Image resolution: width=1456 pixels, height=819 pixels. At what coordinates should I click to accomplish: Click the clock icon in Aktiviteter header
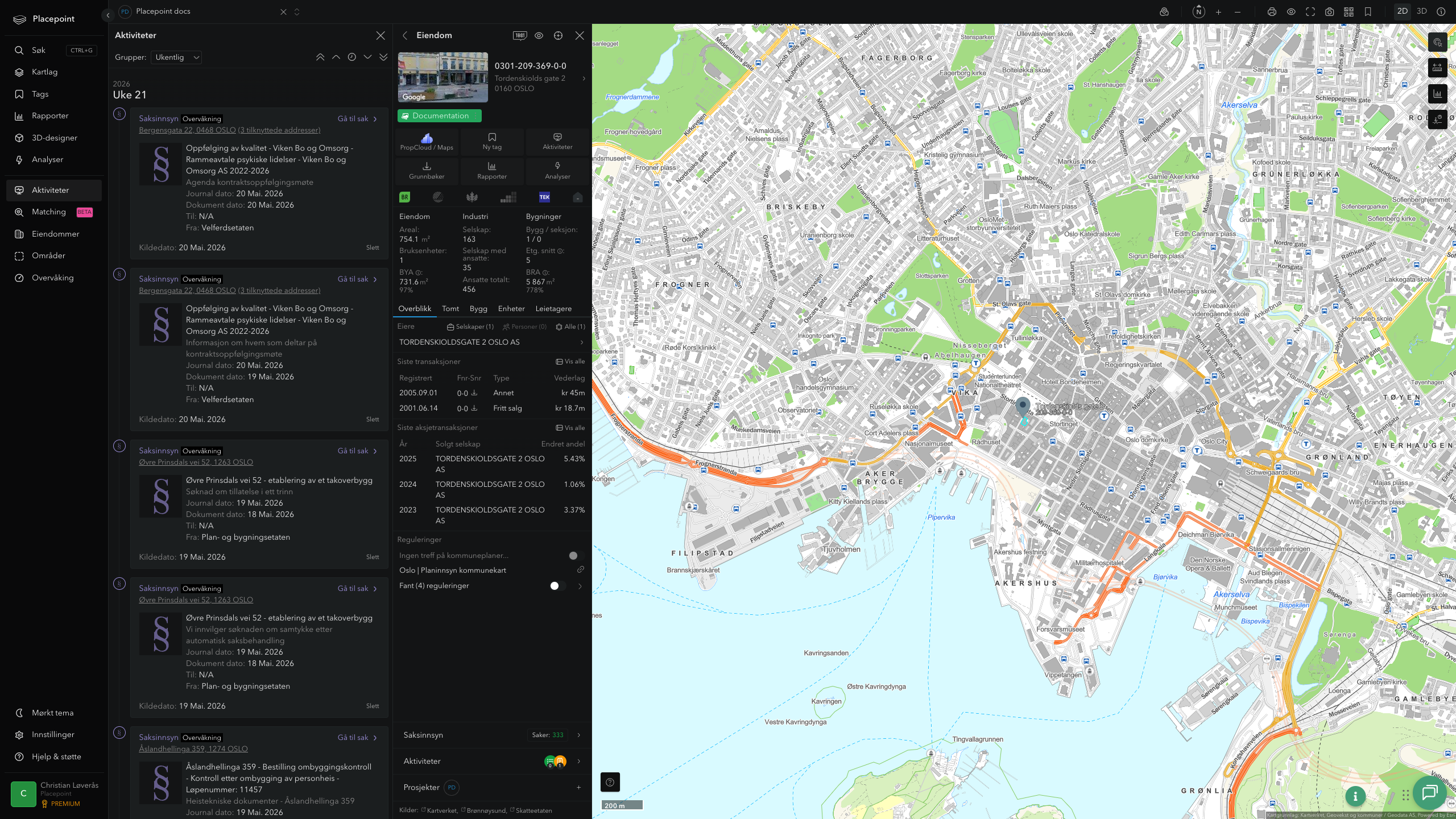[x=351, y=57]
